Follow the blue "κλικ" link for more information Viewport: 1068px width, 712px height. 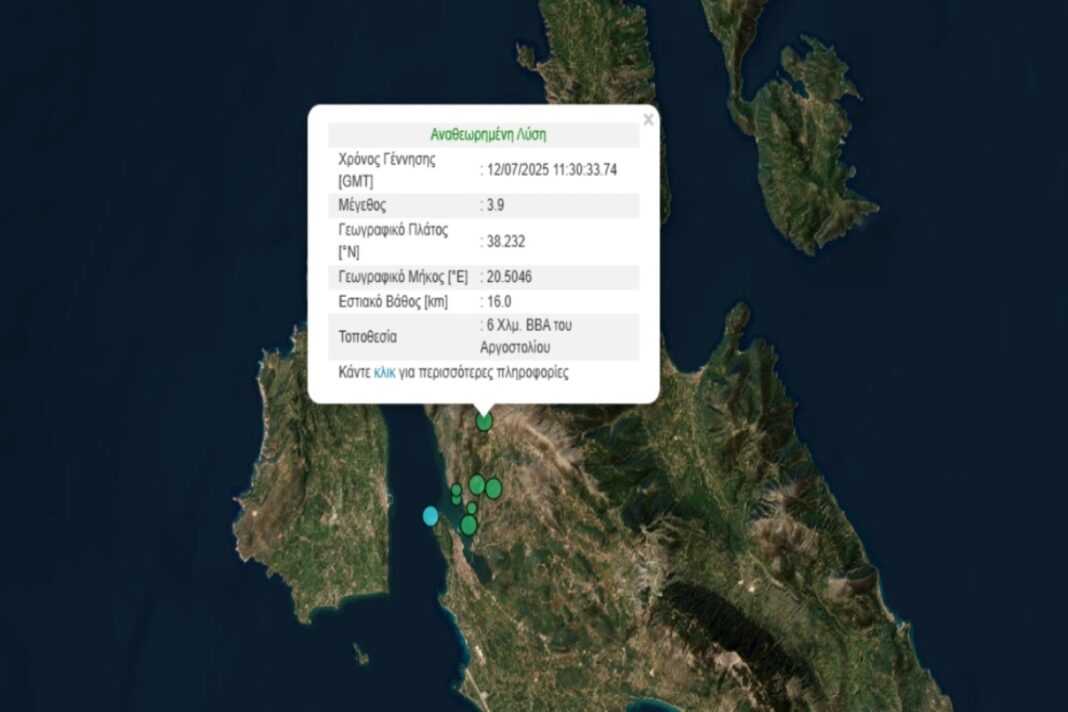pyautogui.click(x=384, y=373)
